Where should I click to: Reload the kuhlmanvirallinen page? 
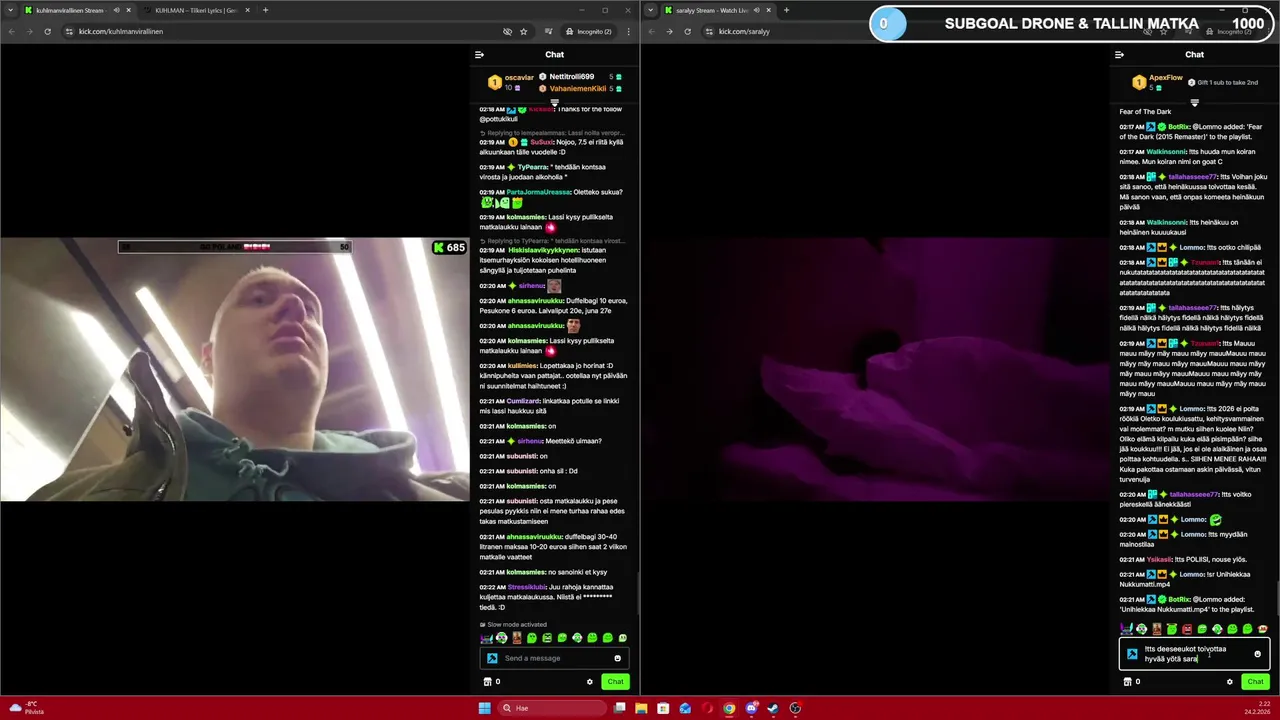coord(47,31)
